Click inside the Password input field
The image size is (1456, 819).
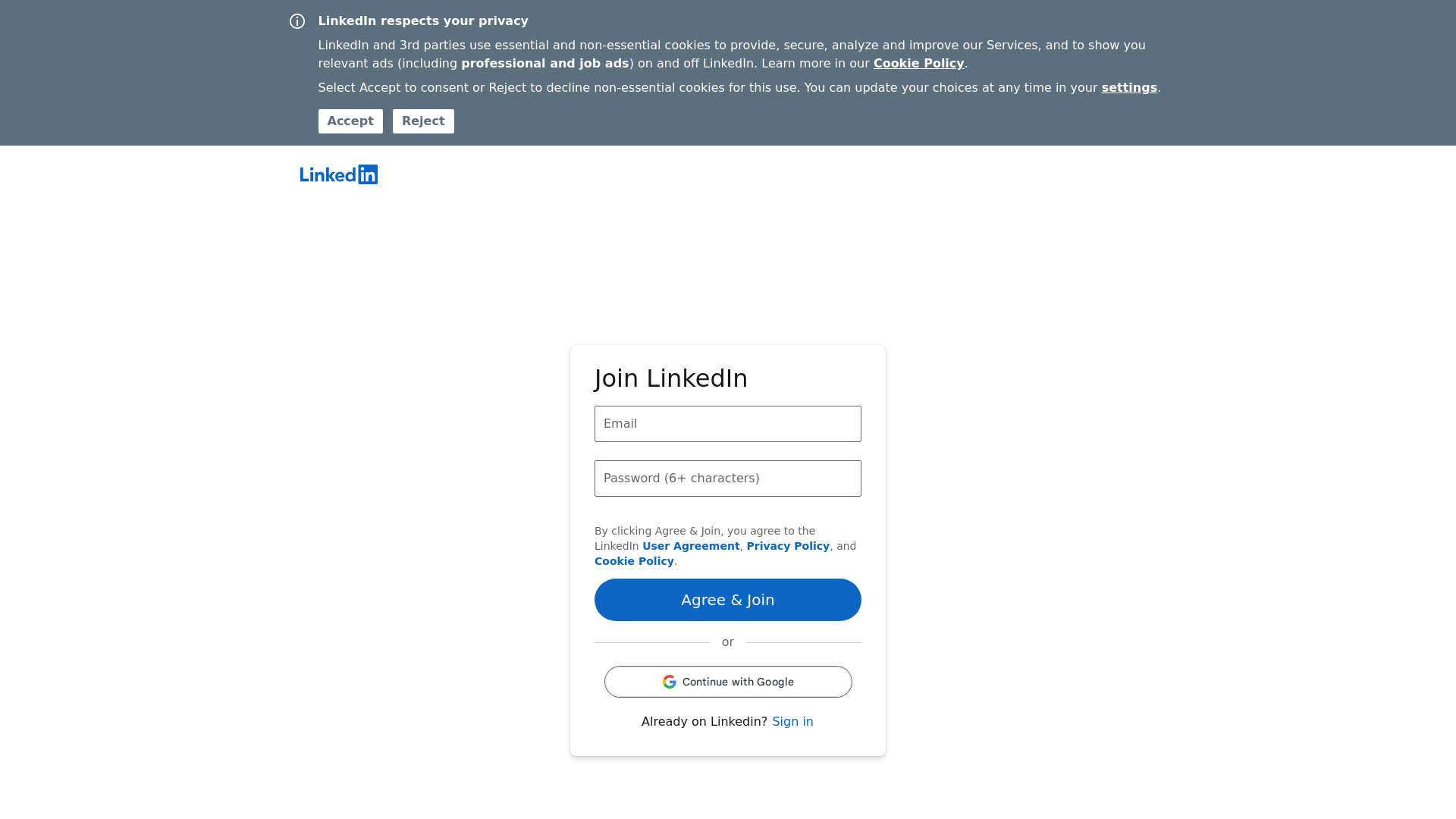tap(727, 479)
